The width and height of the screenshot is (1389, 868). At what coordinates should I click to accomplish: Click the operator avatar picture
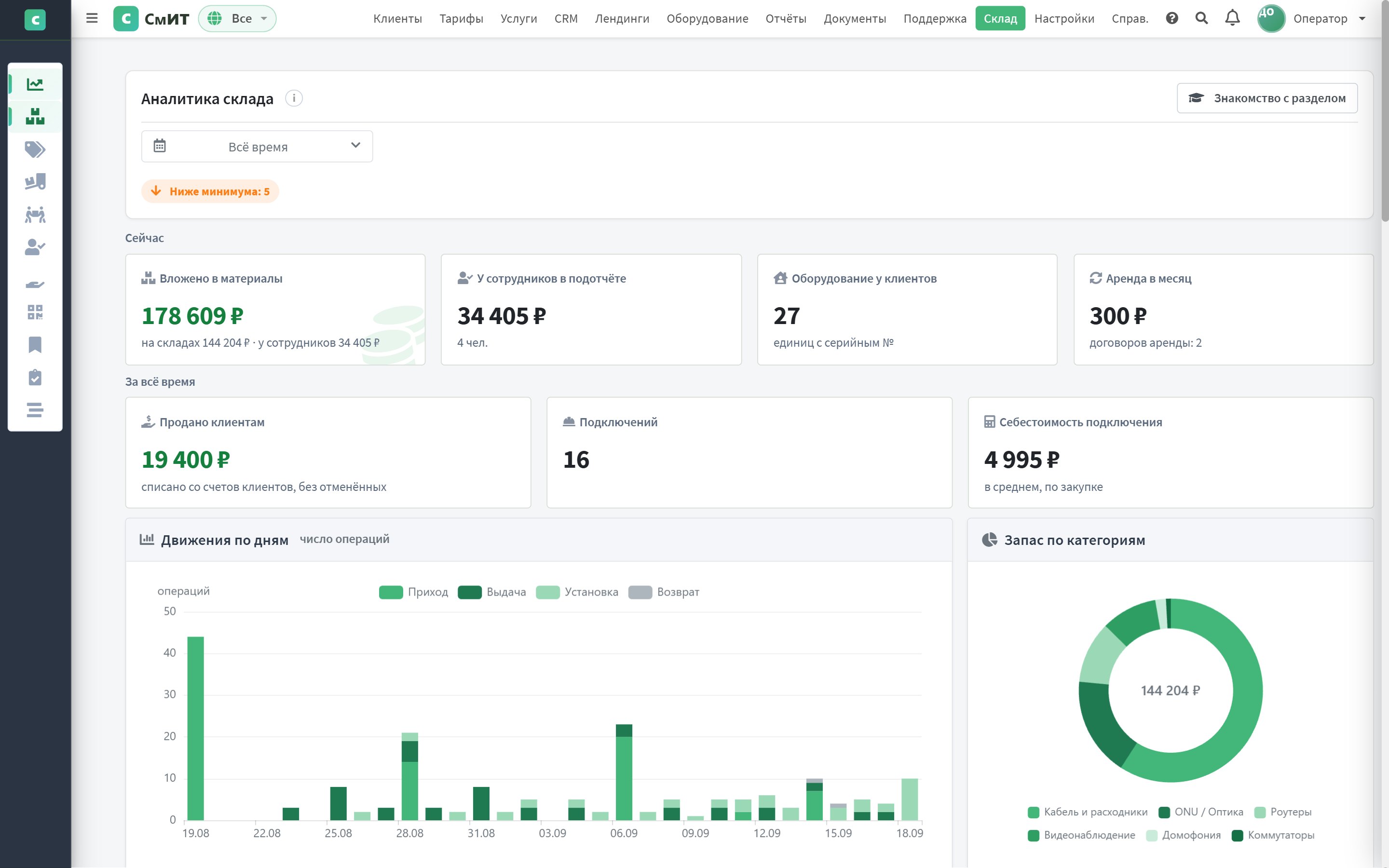click(1271, 18)
